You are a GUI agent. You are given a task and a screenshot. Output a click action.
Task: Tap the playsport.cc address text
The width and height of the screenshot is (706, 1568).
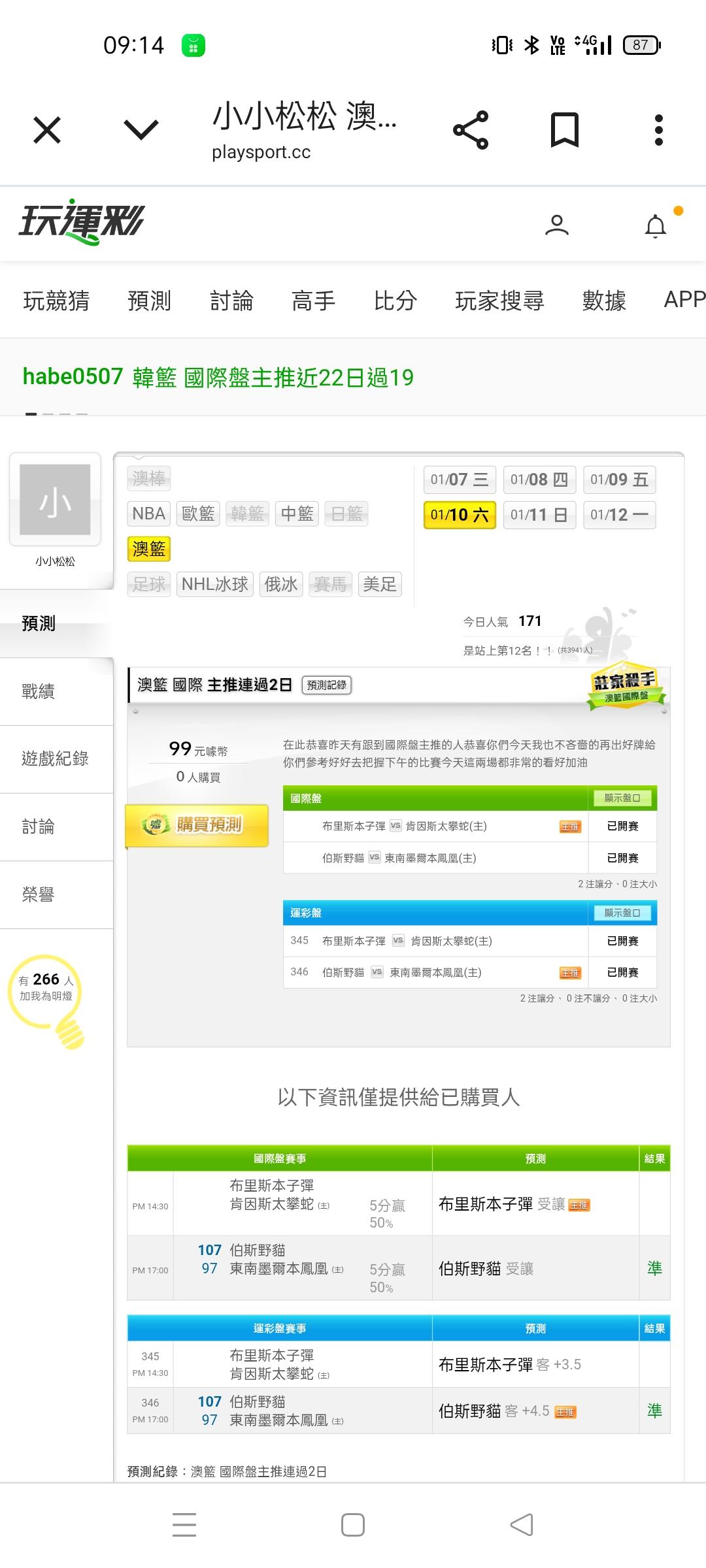(261, 152)
